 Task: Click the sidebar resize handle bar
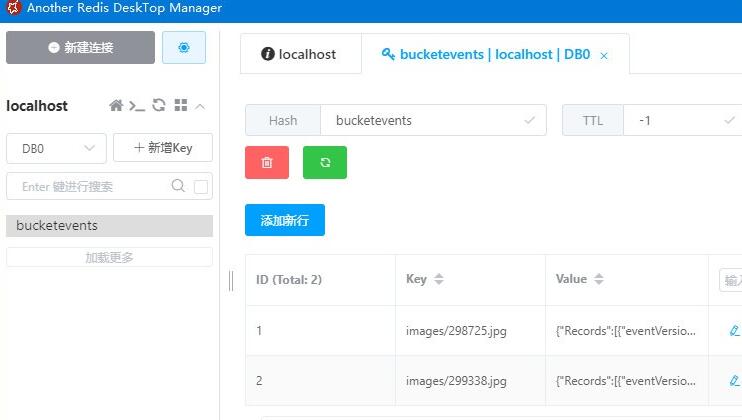(x=231, y=280)
